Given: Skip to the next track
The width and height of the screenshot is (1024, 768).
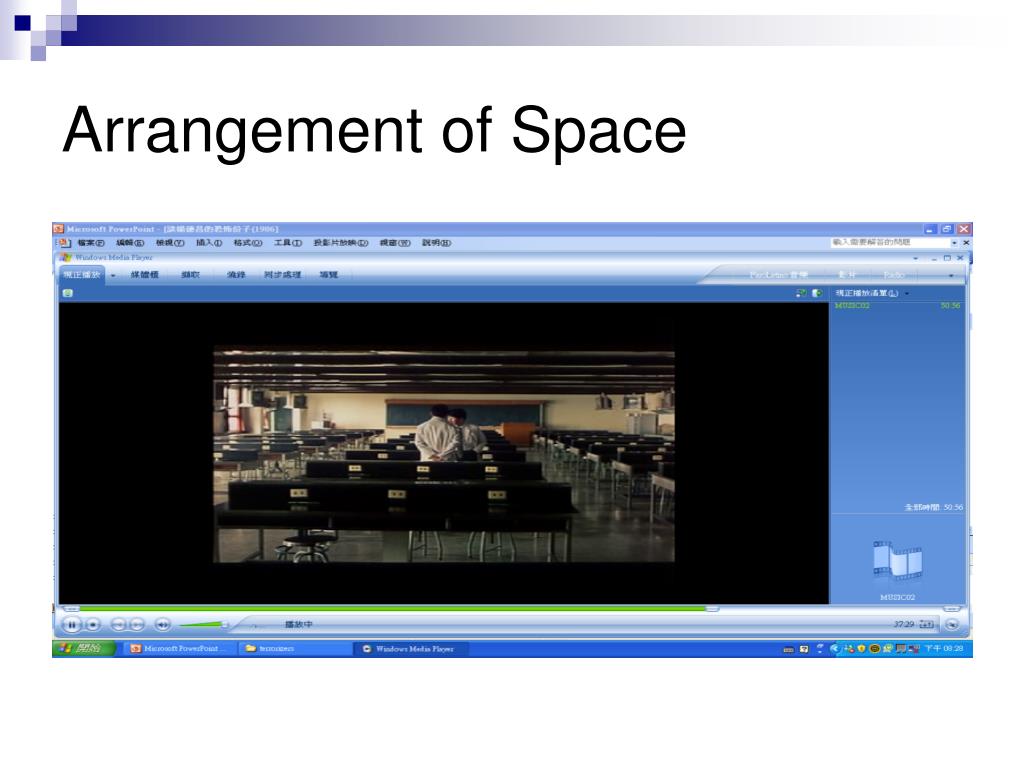Looking at the screenshot, I should 136,625.
